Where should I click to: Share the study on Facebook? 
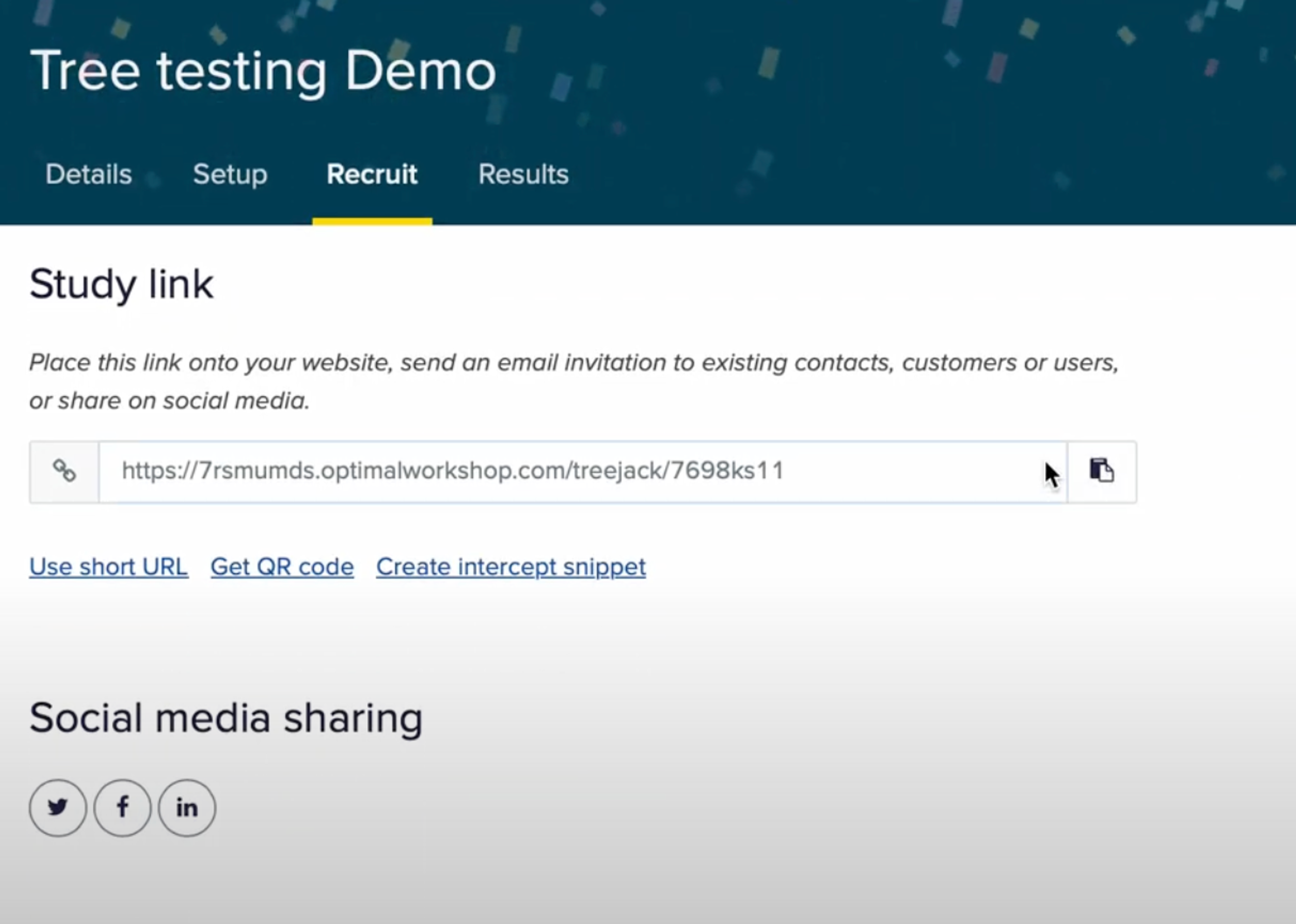pyautogui.click(x=123, y=807)
